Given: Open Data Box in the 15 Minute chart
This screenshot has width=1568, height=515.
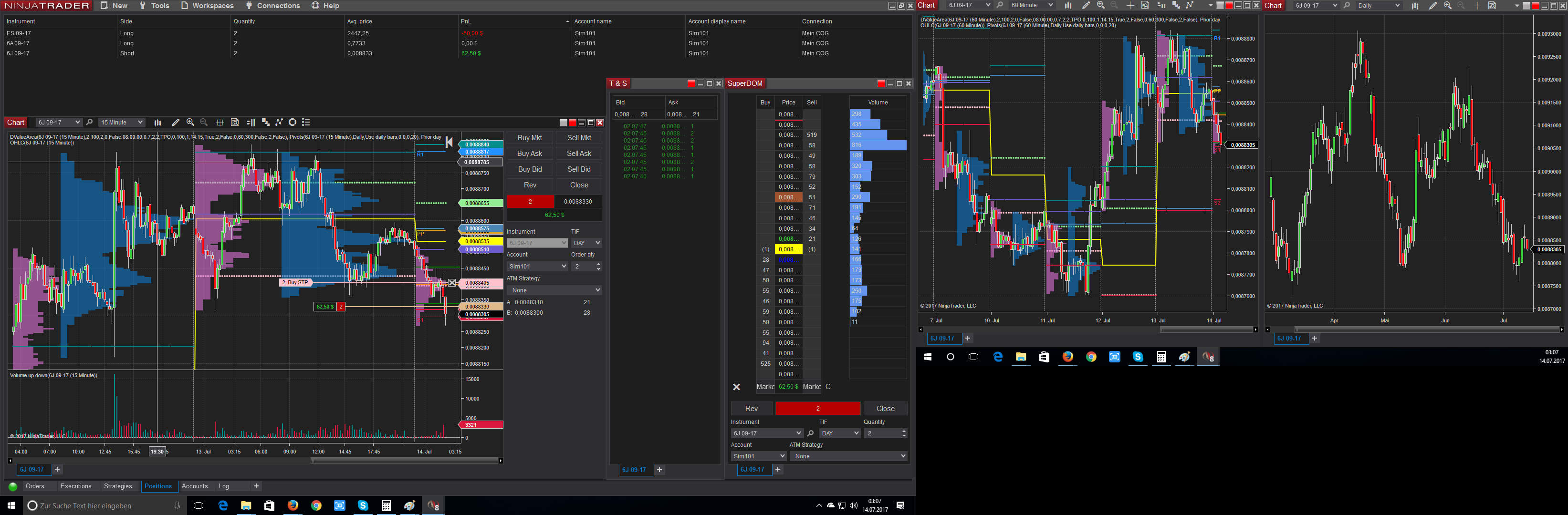Looking at the screenshot, I should 235,122.
